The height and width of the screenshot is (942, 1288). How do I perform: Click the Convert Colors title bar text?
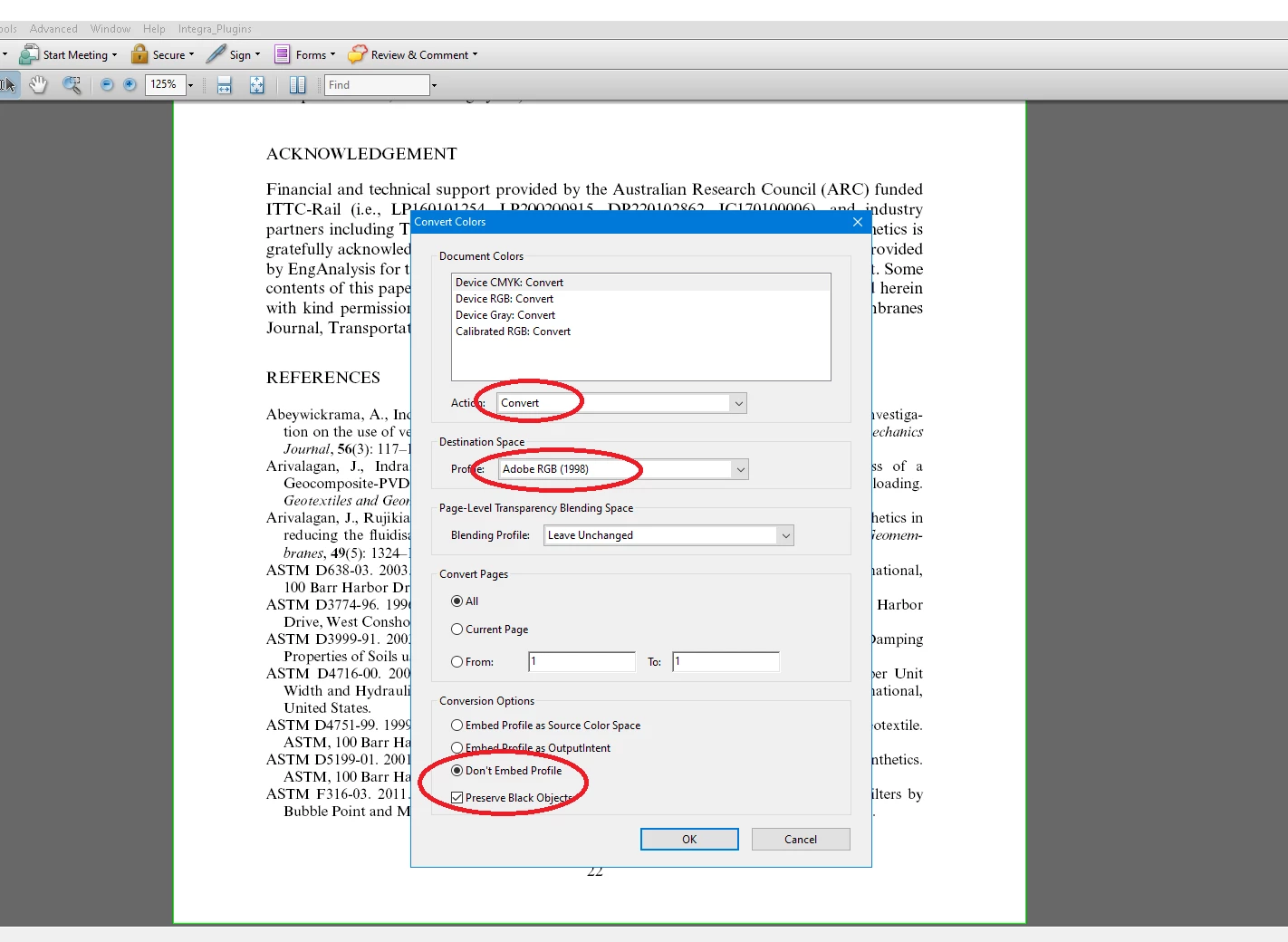[450, 222]
